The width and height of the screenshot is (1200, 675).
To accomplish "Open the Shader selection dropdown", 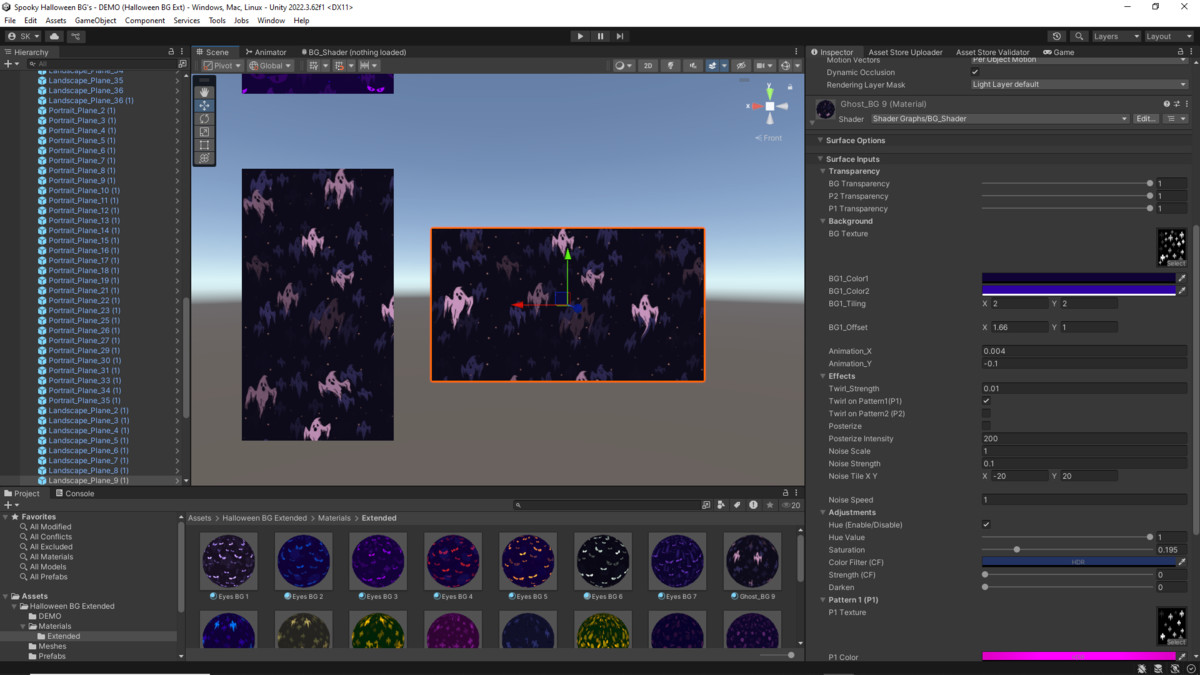I will (x=999, y=119).
